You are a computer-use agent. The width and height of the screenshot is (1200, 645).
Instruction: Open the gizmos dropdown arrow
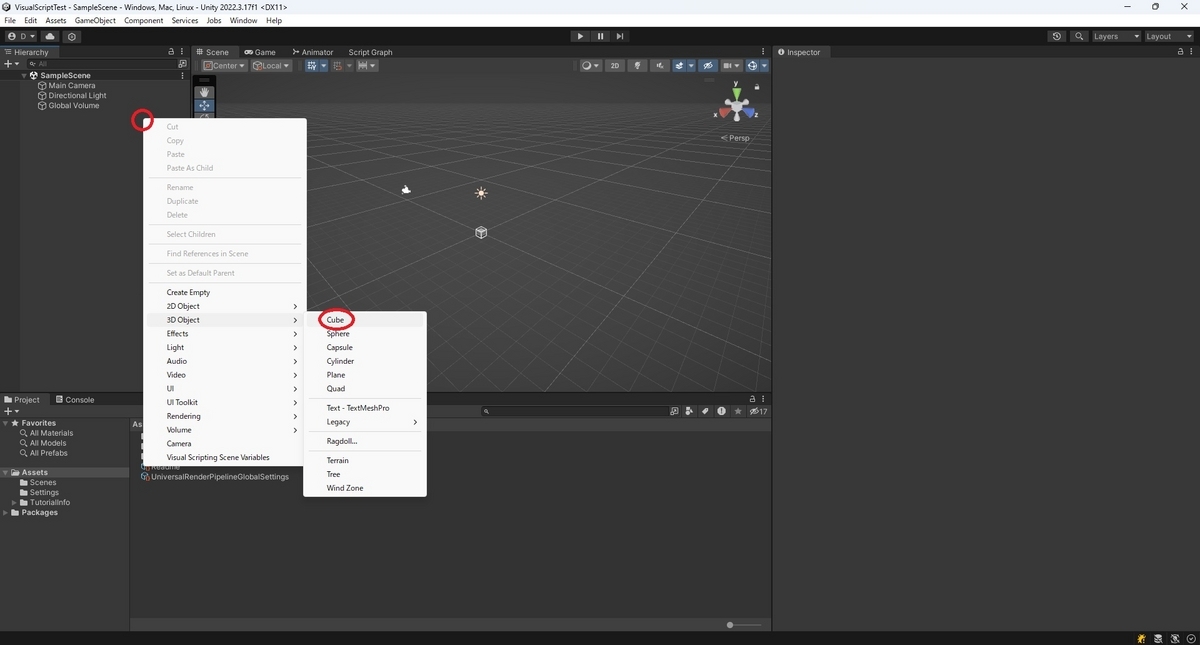pyautogui.click(x=764, y=66)
